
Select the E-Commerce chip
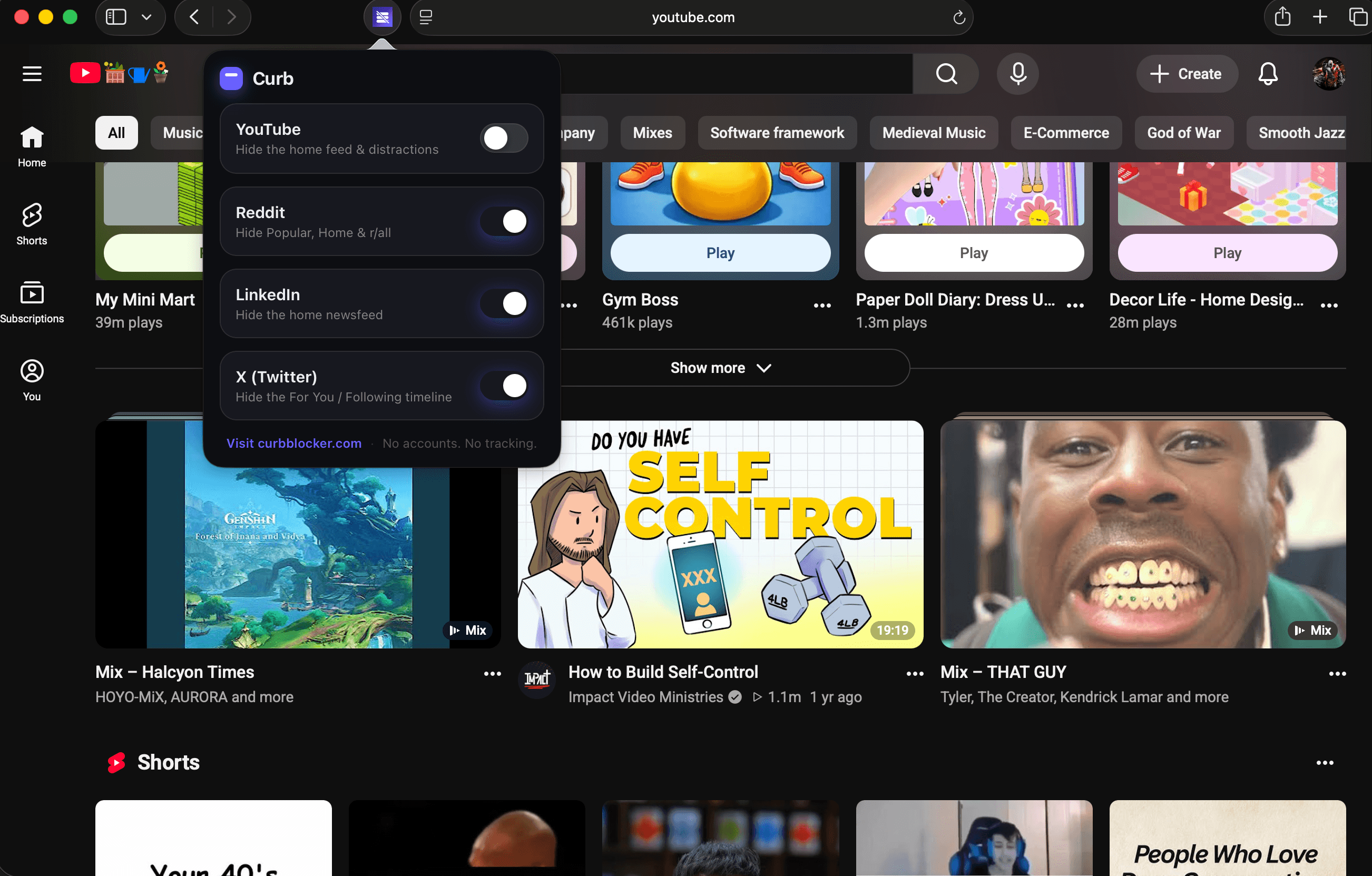pos(1066,133)
